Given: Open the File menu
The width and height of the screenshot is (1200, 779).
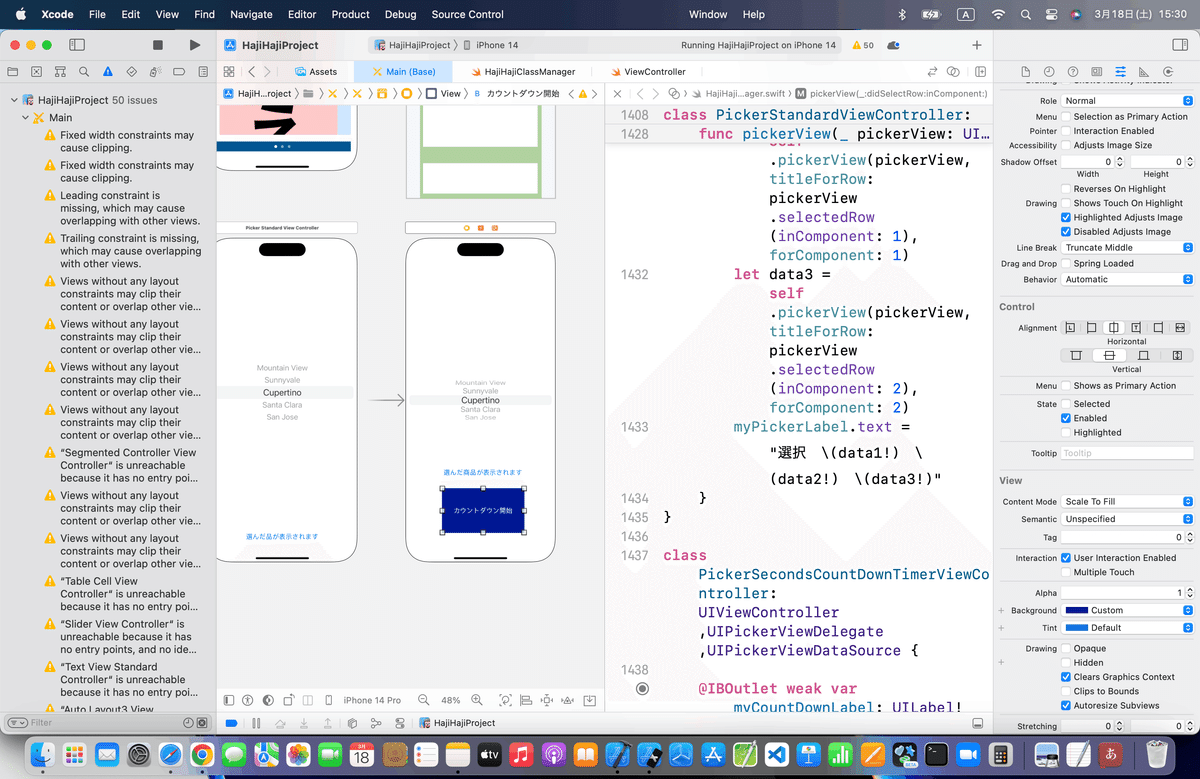Looking at the screenshot, I should (x=97, y=15).
